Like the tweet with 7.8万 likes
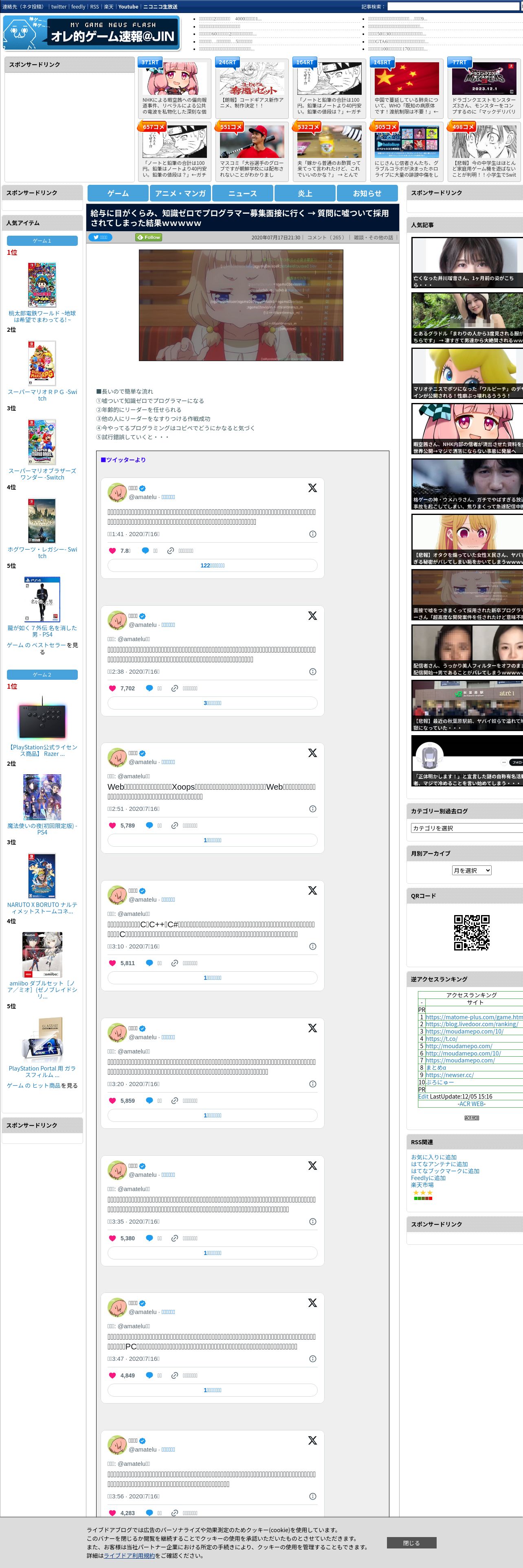 click(x=112, y=550)
